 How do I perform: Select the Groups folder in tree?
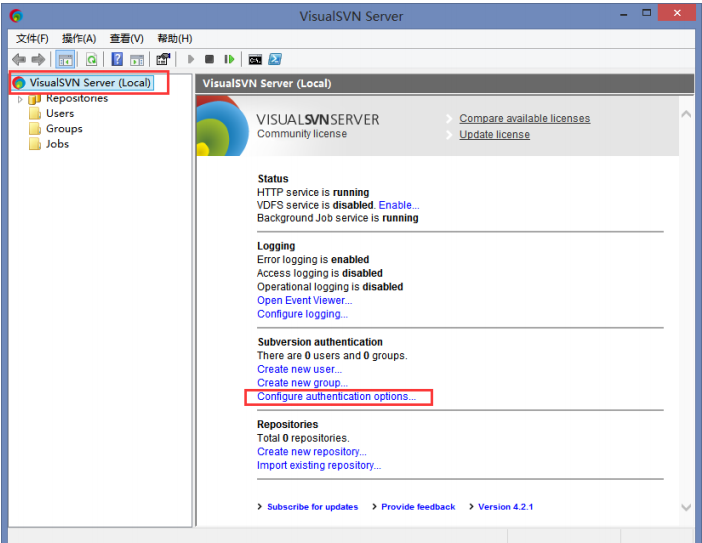click(64, 128)
